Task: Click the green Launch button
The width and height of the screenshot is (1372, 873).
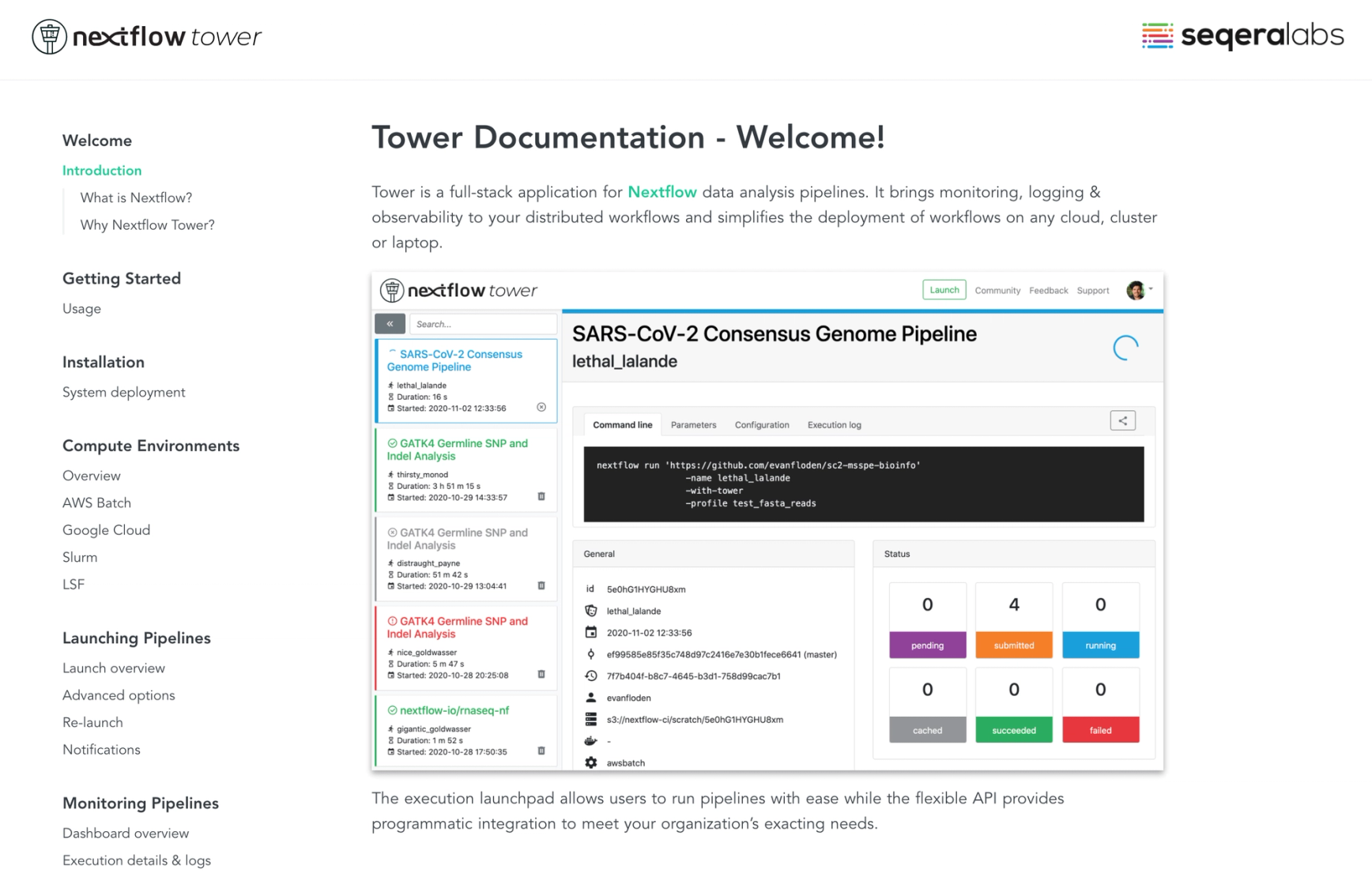Action: [944, 290]
